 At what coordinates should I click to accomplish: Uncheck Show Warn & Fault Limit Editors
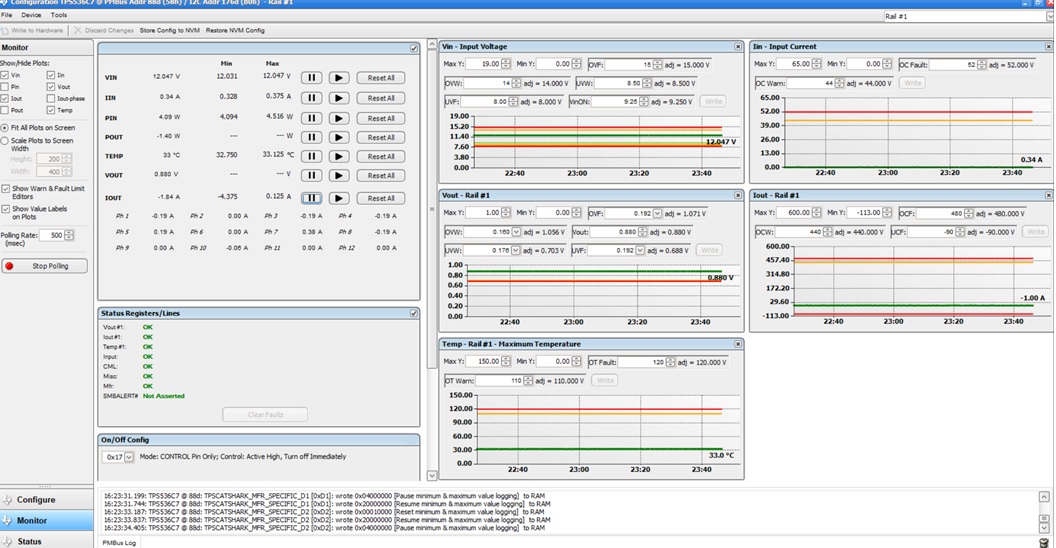click(x=5, y=188)
